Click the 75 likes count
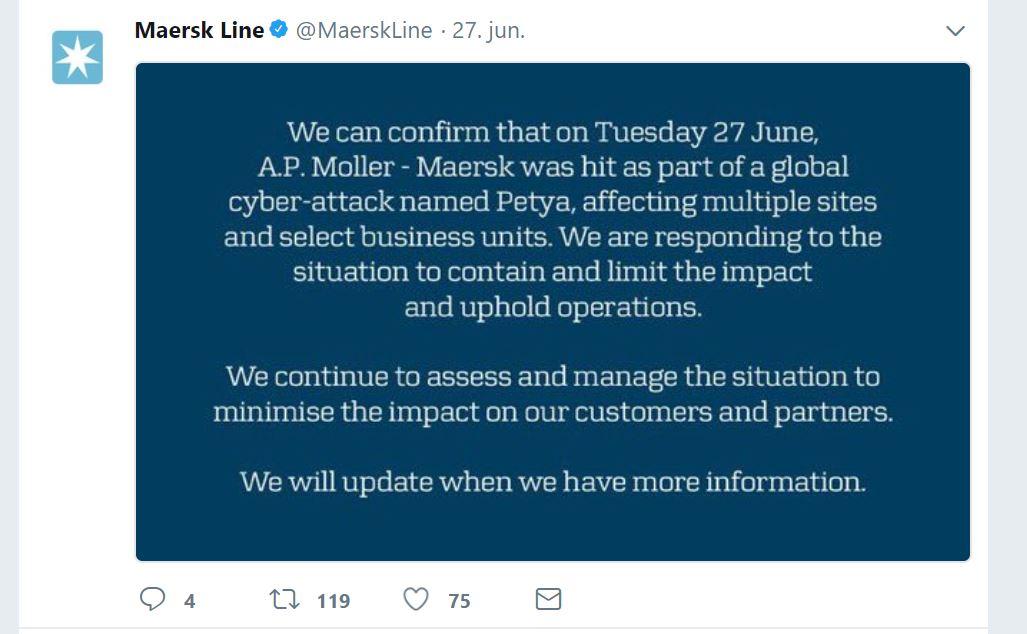This screenshot has width=1027, height=634. click(459, 601)
